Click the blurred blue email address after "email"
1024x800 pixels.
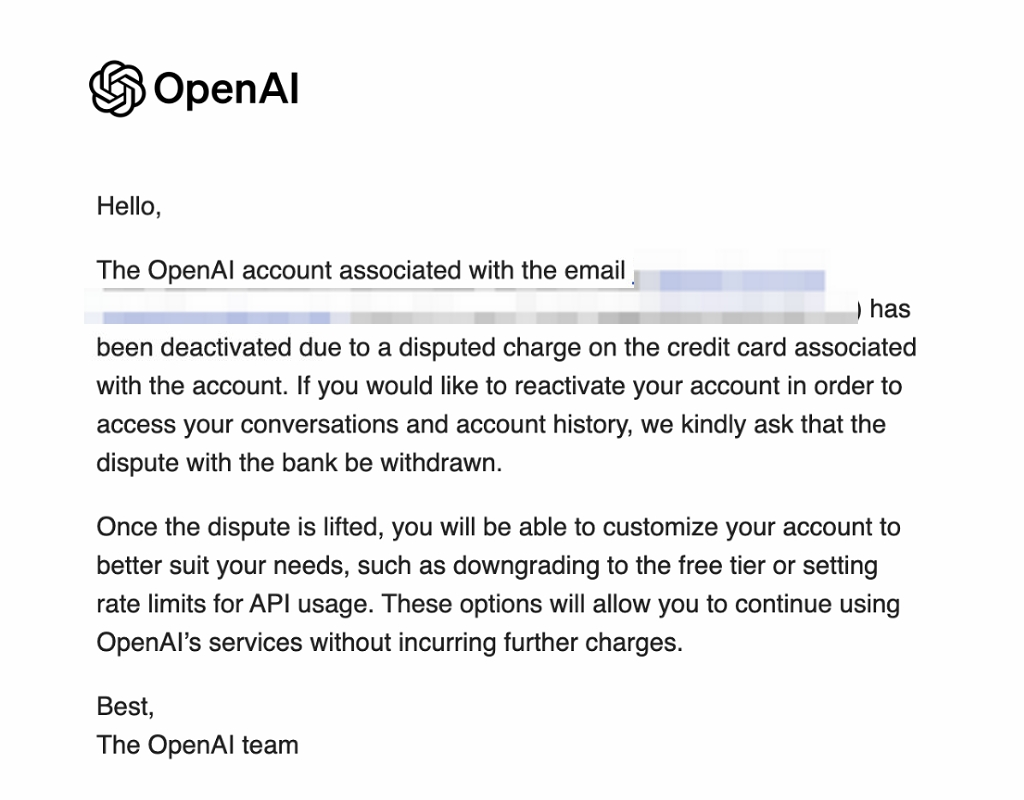[x=729, y=280]
